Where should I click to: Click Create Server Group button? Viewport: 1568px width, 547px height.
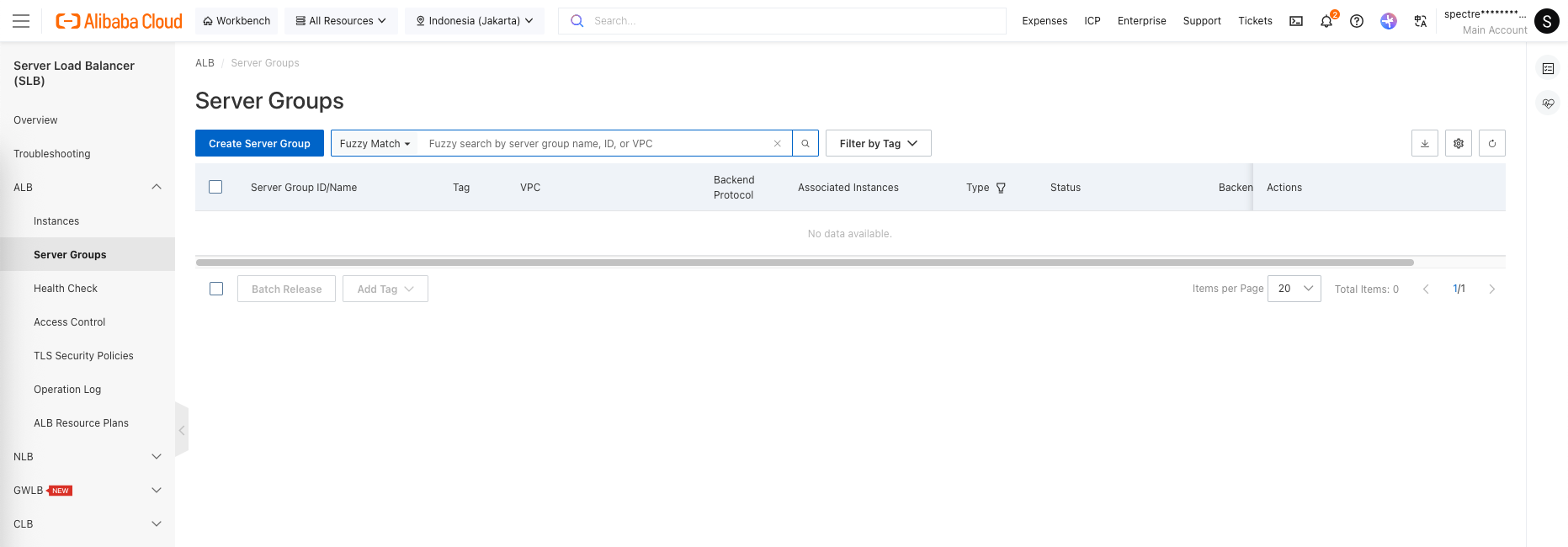(259, 143)
